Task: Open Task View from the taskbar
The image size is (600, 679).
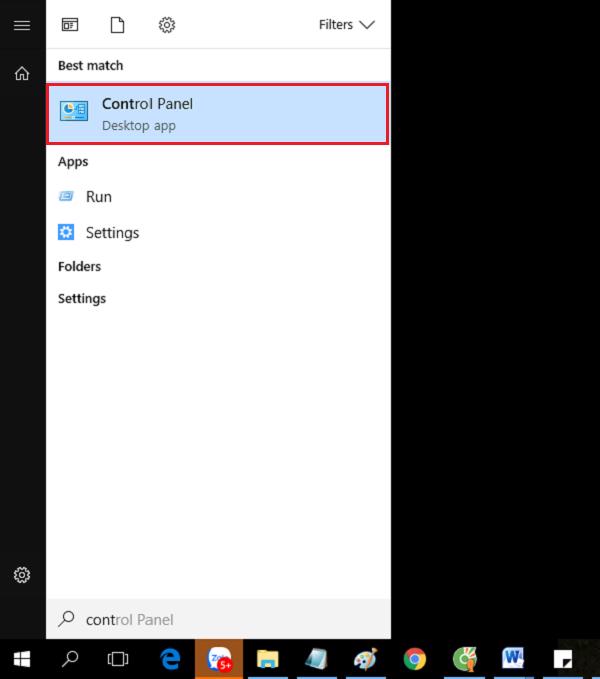Action: click(119, 659)
